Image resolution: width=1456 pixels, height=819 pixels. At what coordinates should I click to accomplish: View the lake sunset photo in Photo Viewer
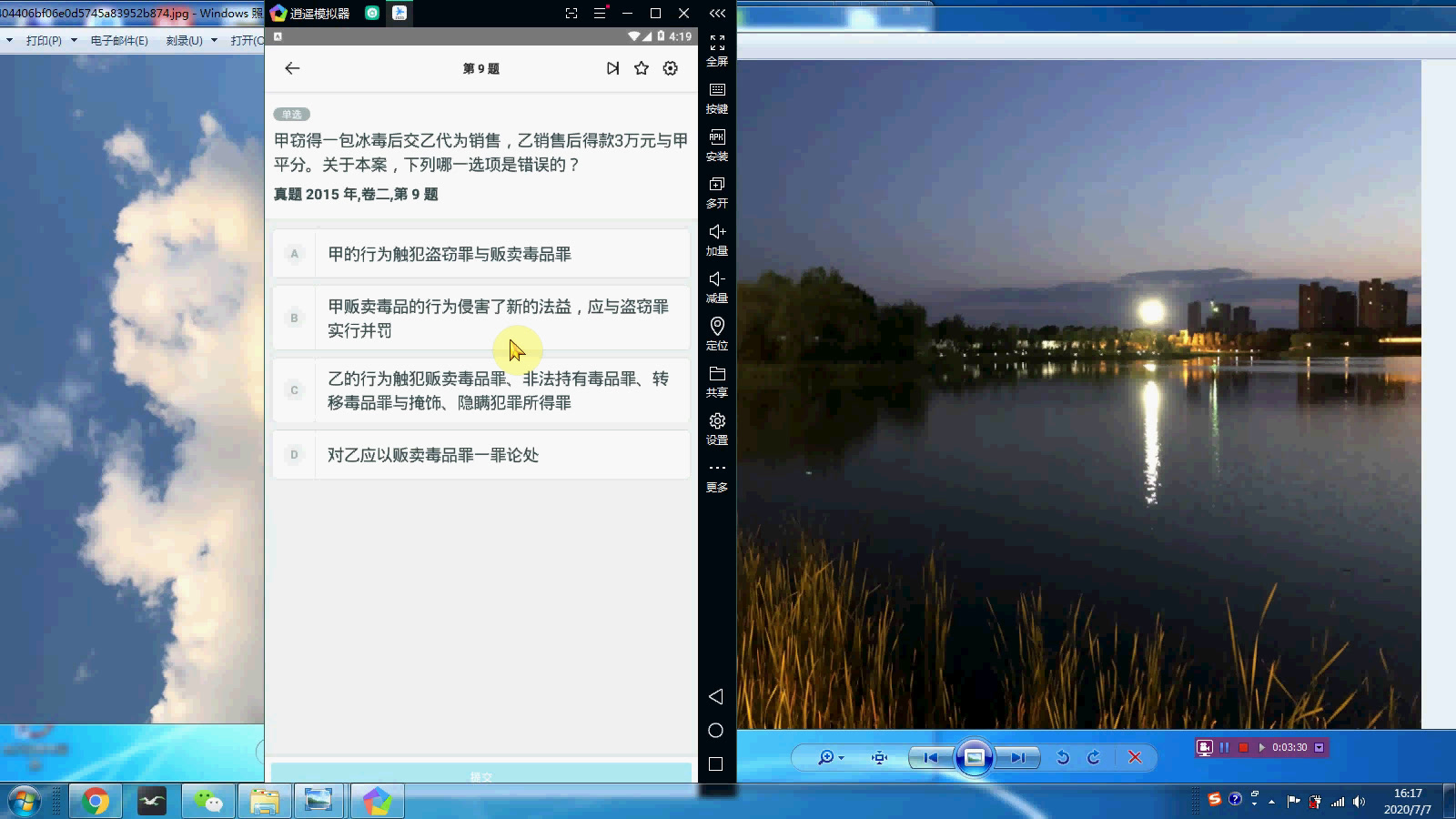(x=1079, y=394)
